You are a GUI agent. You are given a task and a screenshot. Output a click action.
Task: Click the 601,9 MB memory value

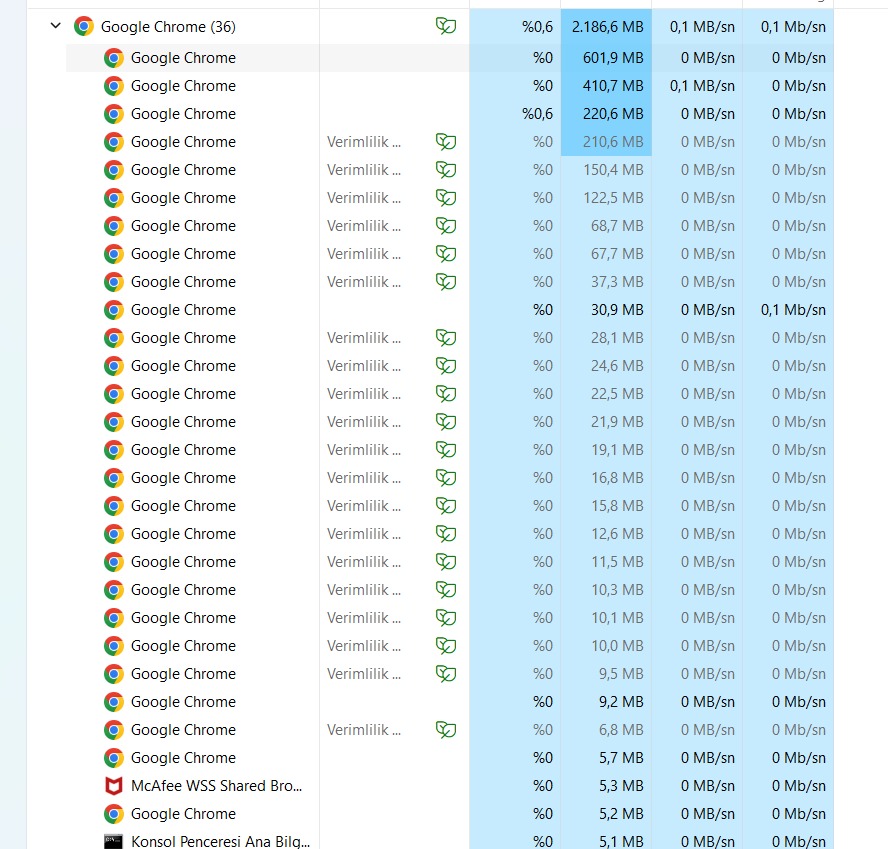[x=613, y=58]
